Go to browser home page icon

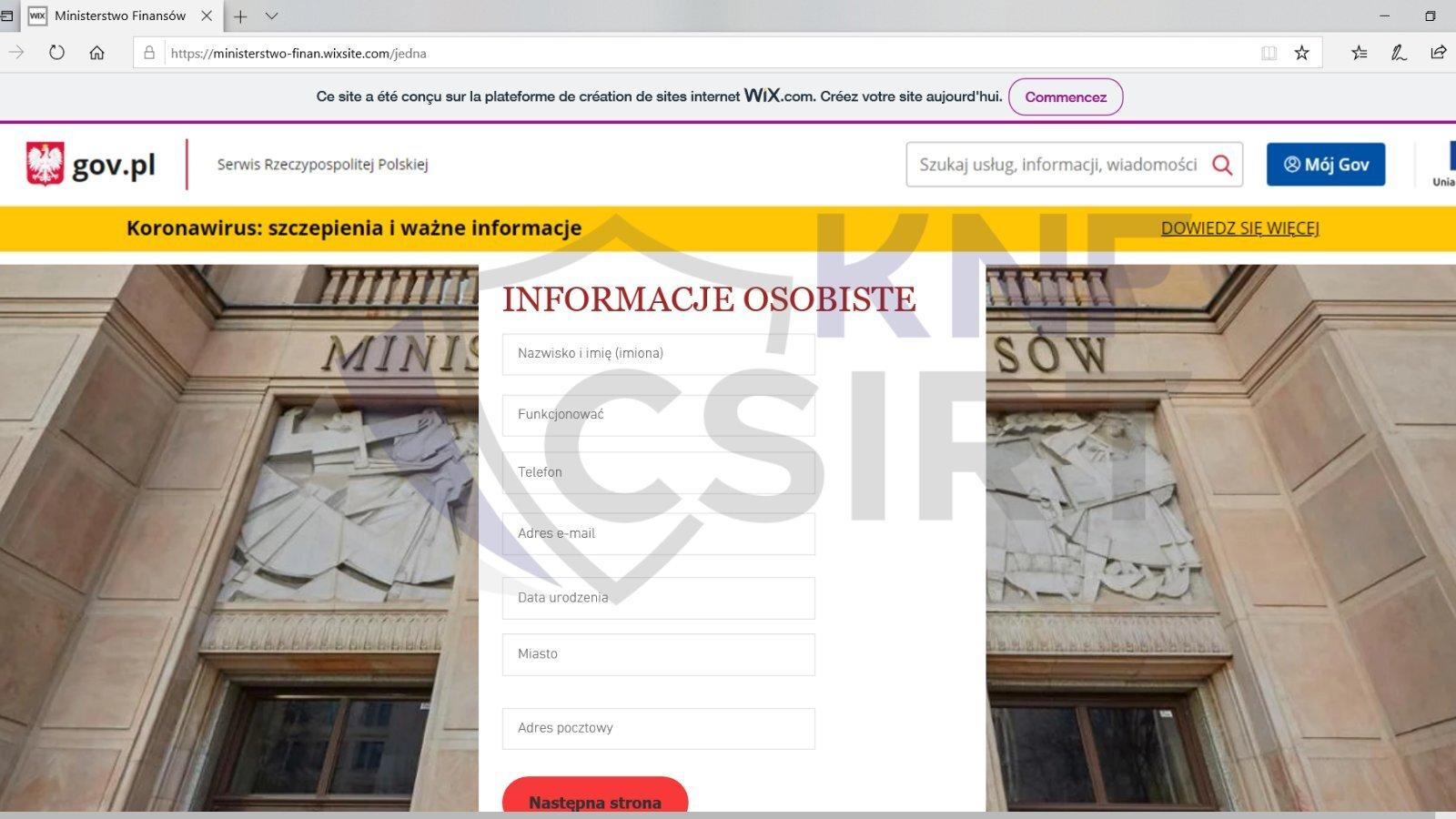96,53
